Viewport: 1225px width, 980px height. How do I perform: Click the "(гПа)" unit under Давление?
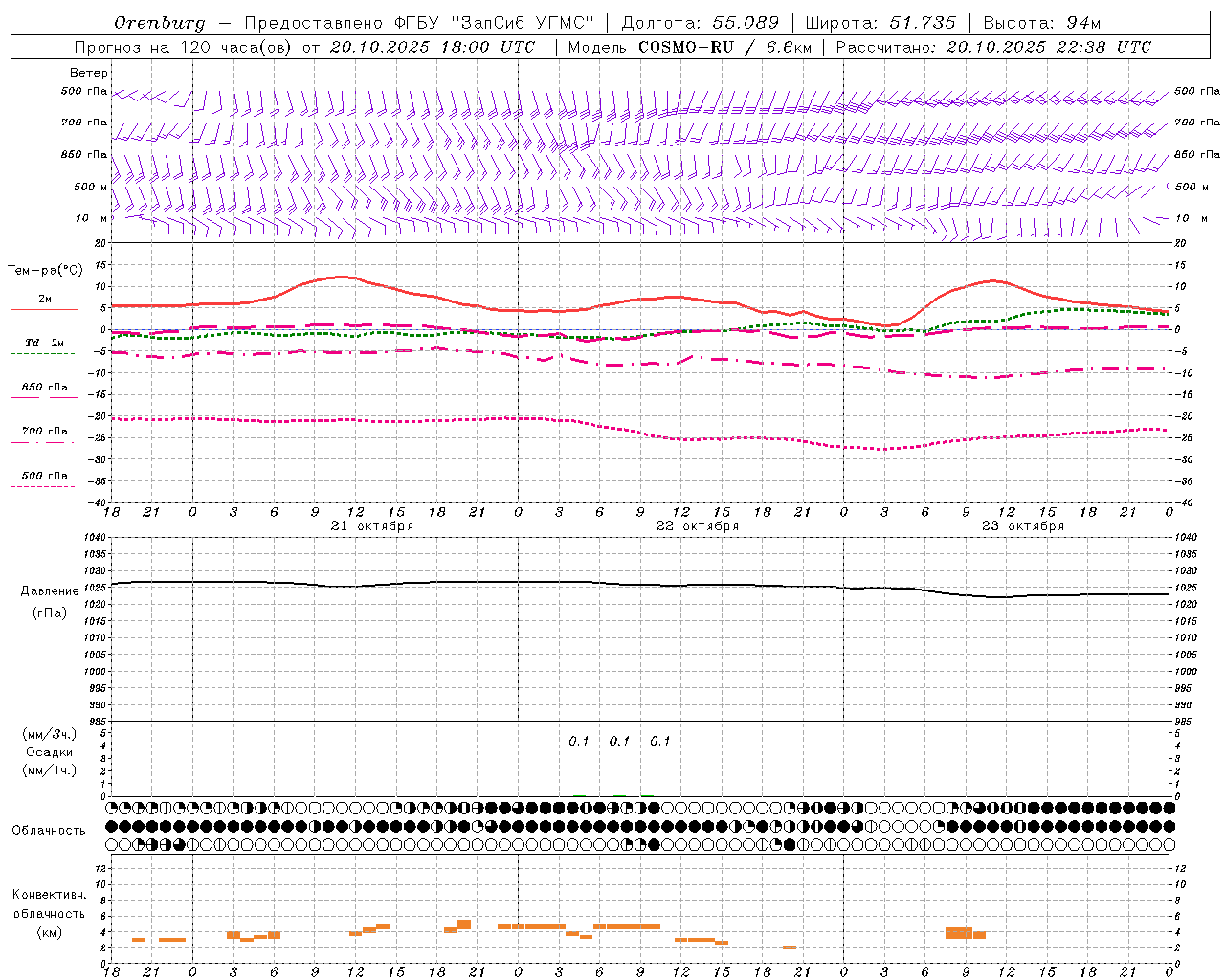point(50,613)
